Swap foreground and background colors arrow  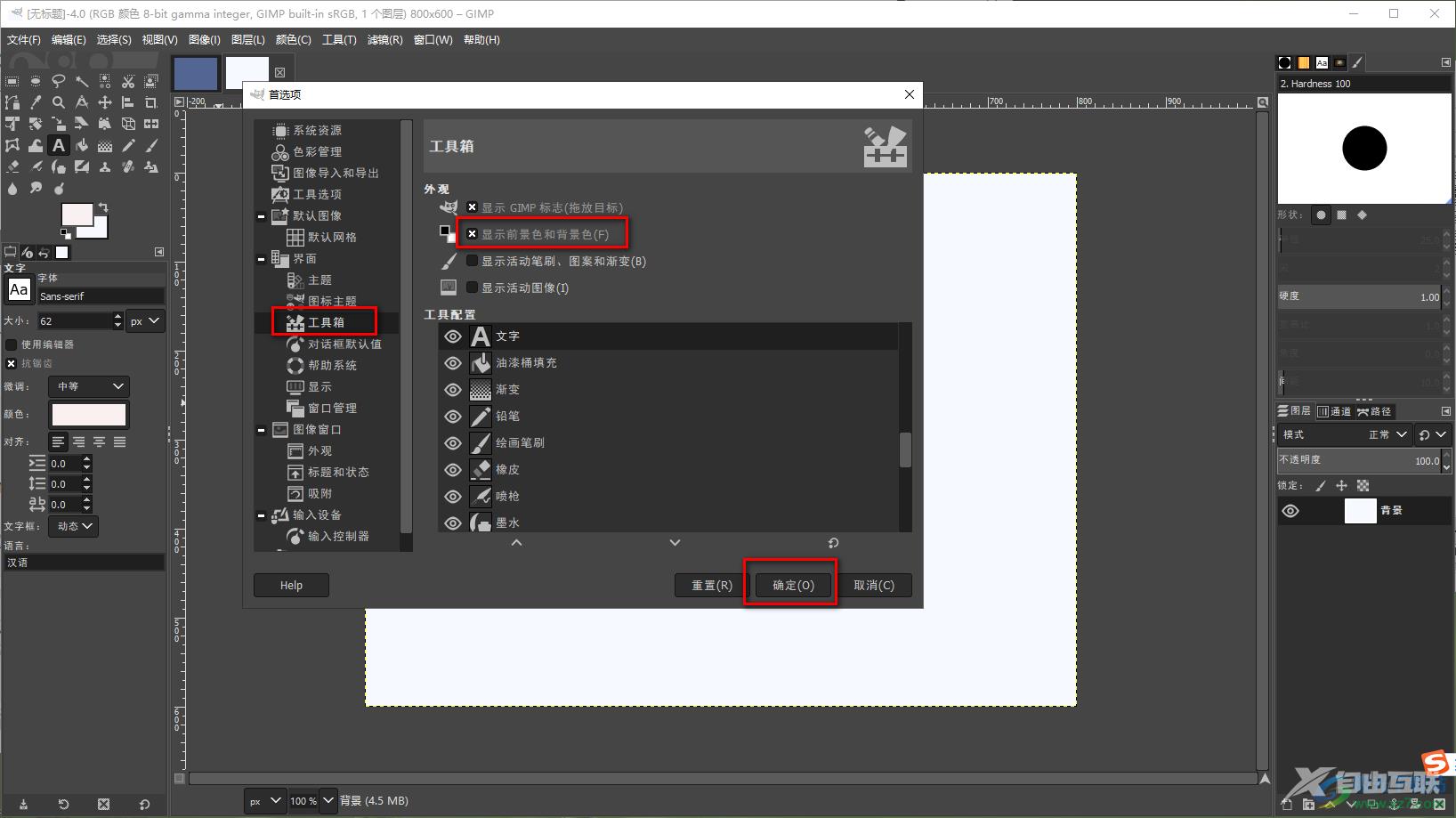pos(103,207)
